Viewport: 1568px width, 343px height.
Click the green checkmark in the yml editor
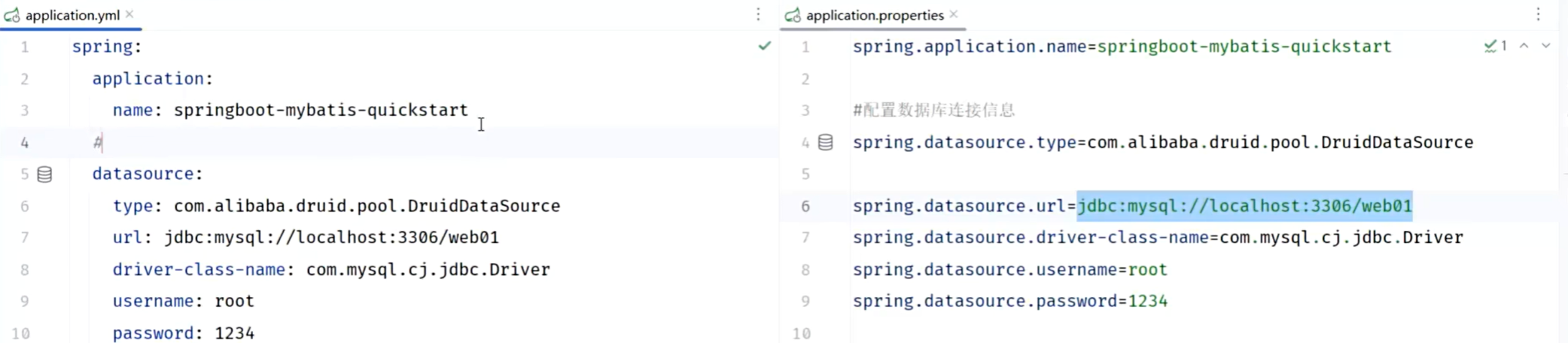[764, 47]
